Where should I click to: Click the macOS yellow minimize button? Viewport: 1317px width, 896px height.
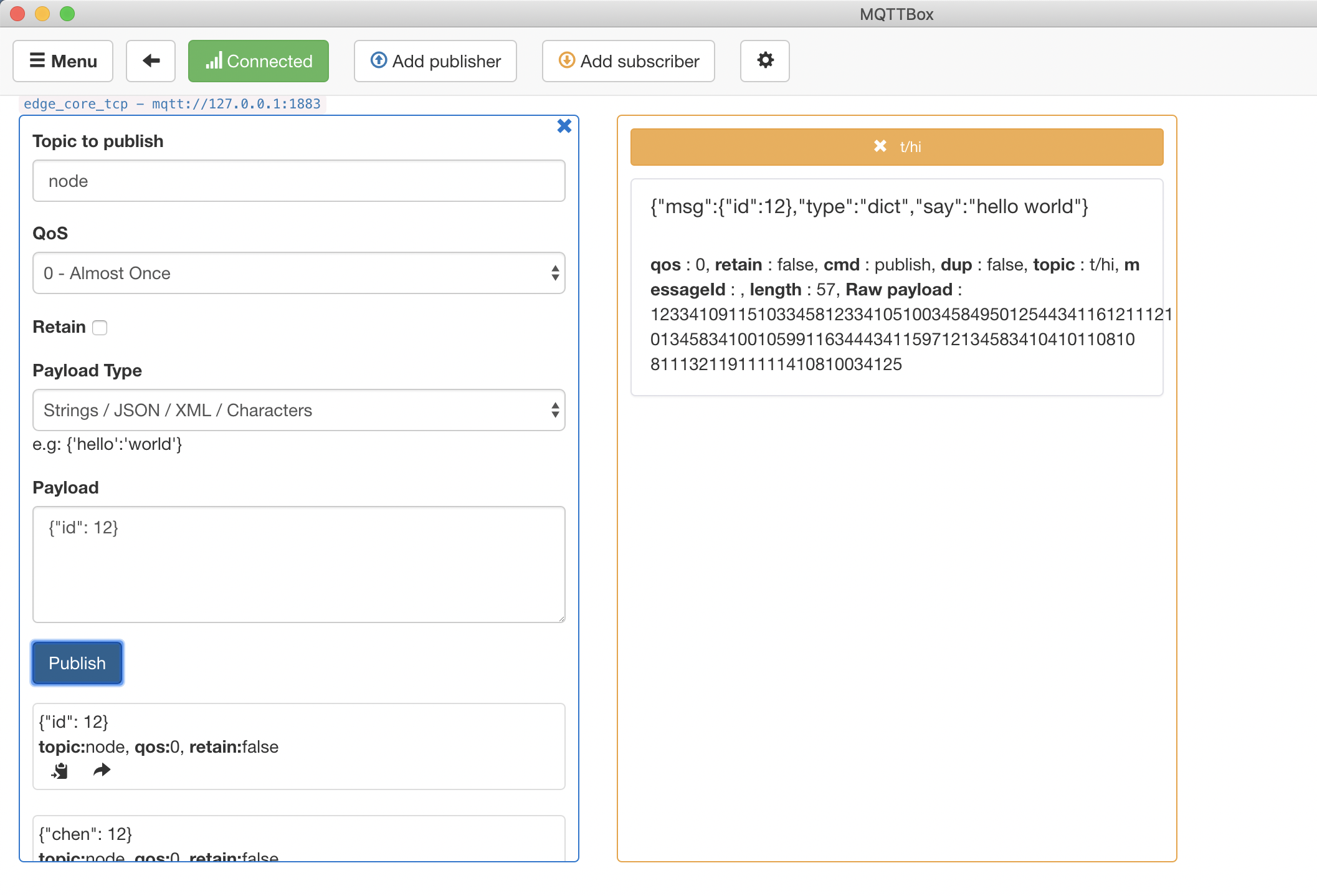click(x=42, y=14)
